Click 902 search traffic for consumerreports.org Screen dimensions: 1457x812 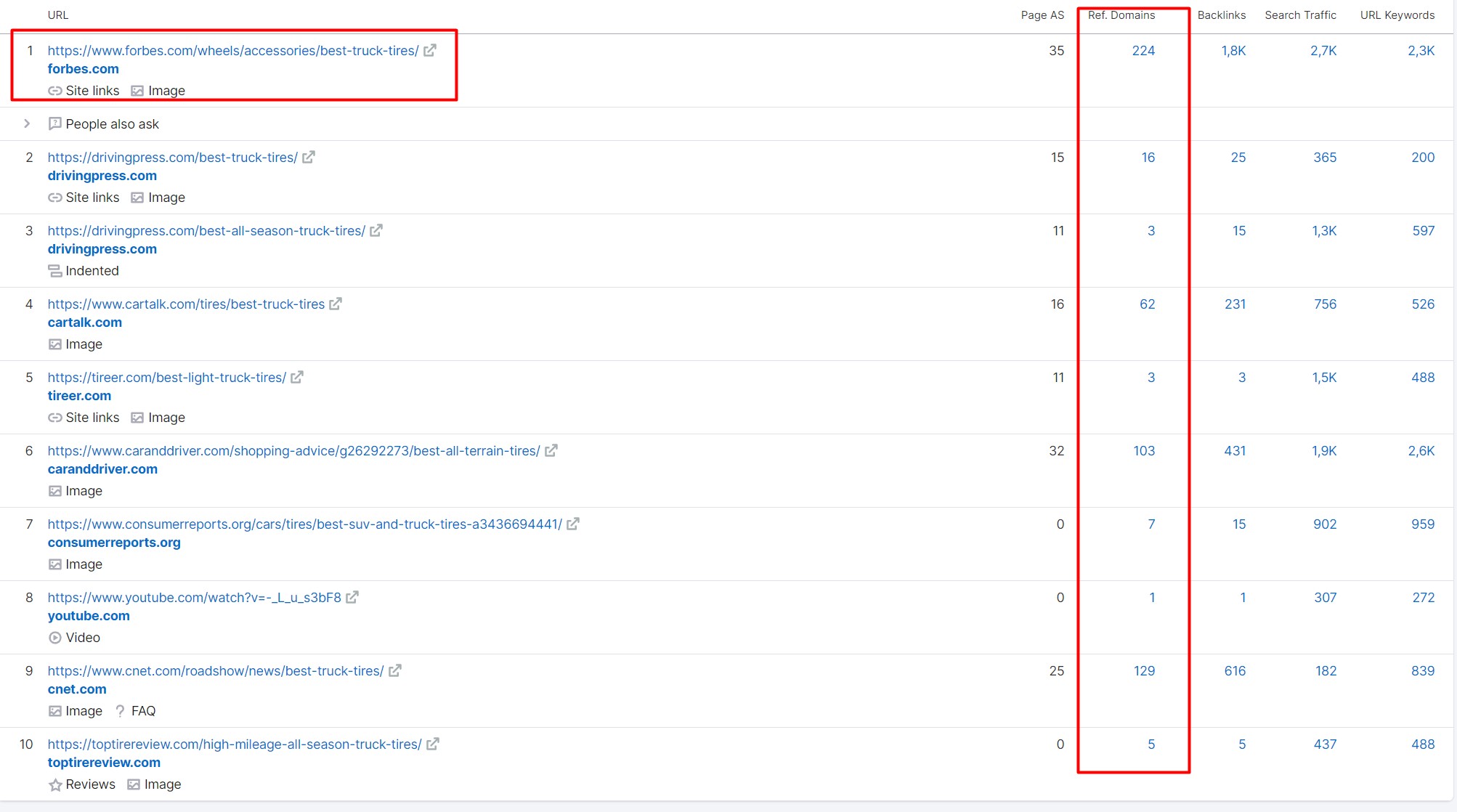[1325, 524]
